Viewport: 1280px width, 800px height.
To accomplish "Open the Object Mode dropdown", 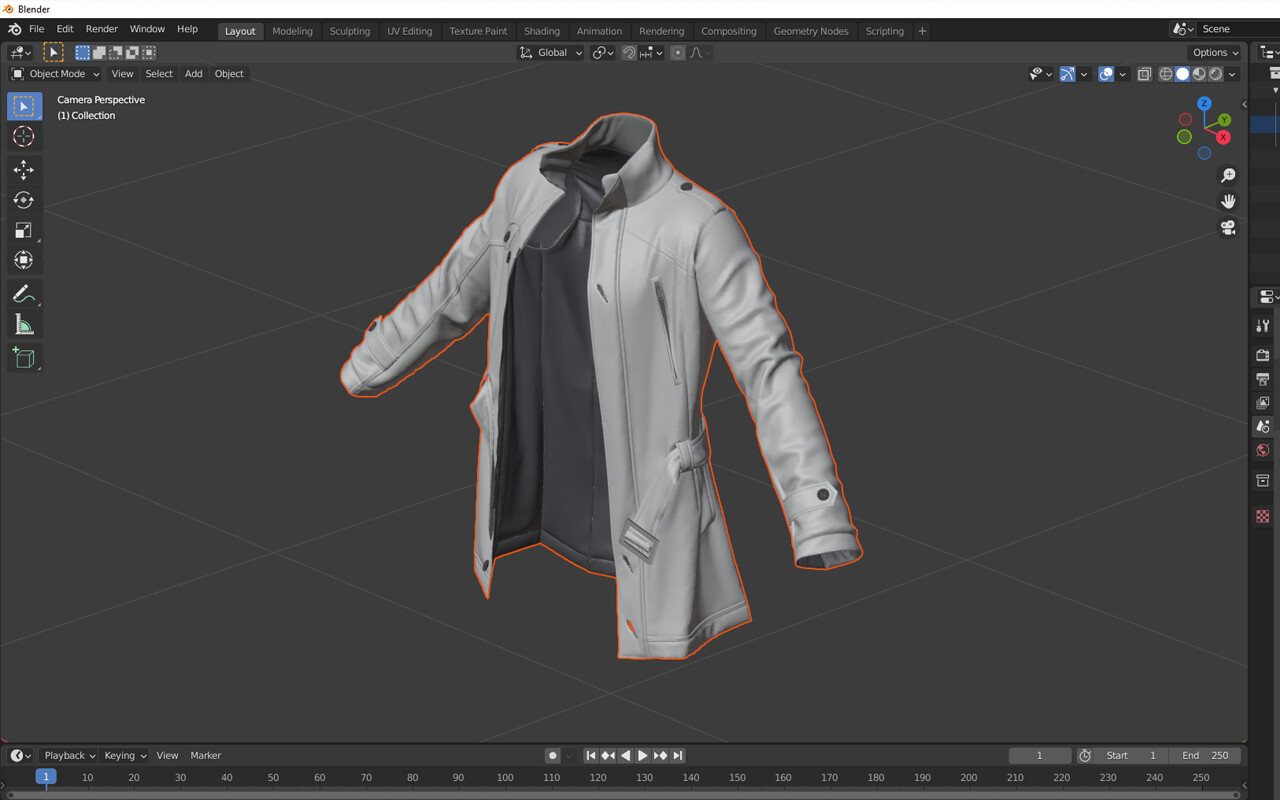I will [54, 73].
